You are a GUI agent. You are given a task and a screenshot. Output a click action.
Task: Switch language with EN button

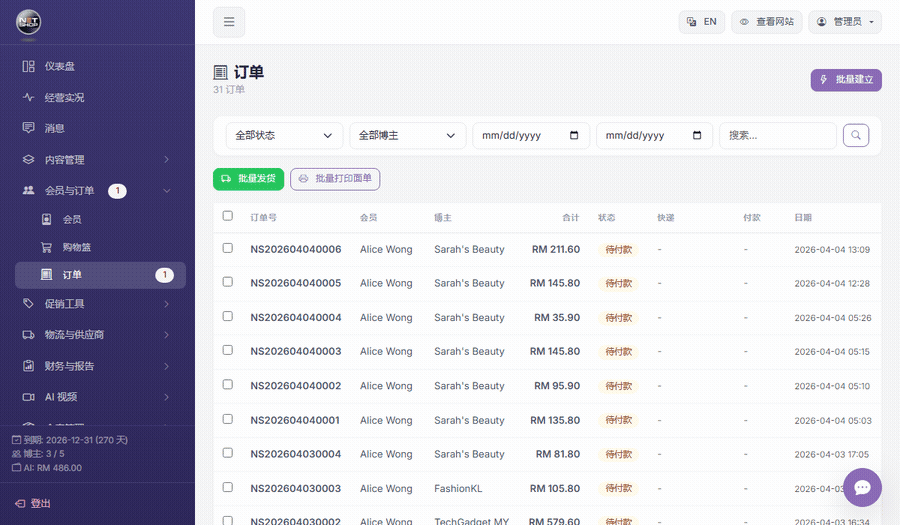pos(701,22)
